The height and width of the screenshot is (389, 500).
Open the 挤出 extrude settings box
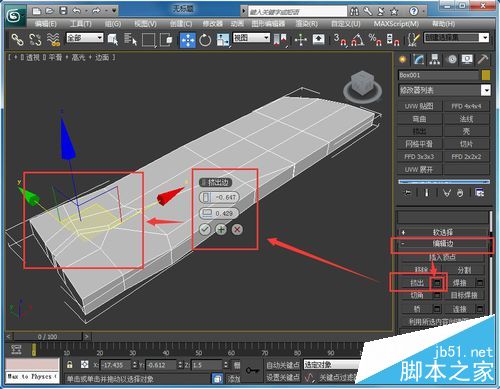[437, 283]
